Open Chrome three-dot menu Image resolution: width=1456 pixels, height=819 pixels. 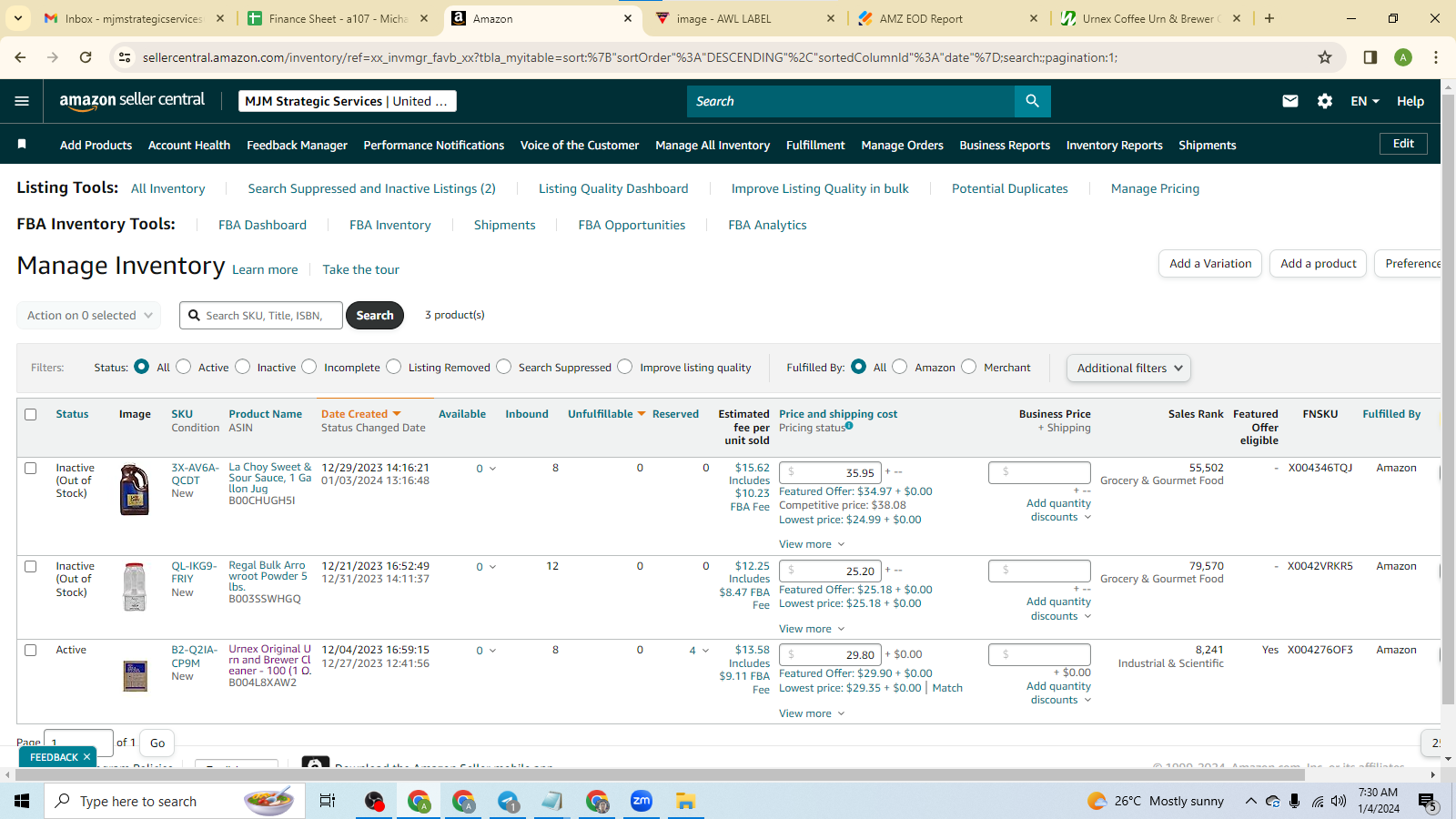pyautogui.click(x=1436, y=57)
